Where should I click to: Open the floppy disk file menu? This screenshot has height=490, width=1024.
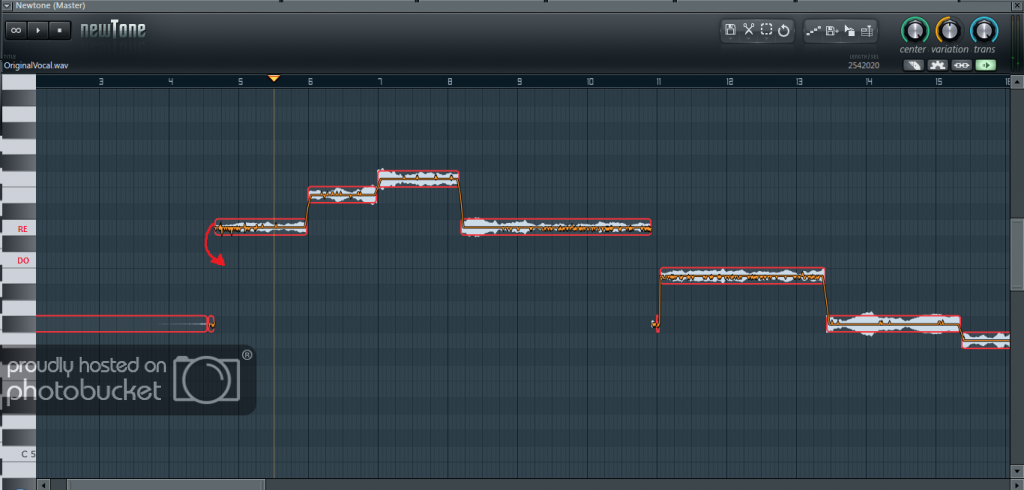pos(731,30)
